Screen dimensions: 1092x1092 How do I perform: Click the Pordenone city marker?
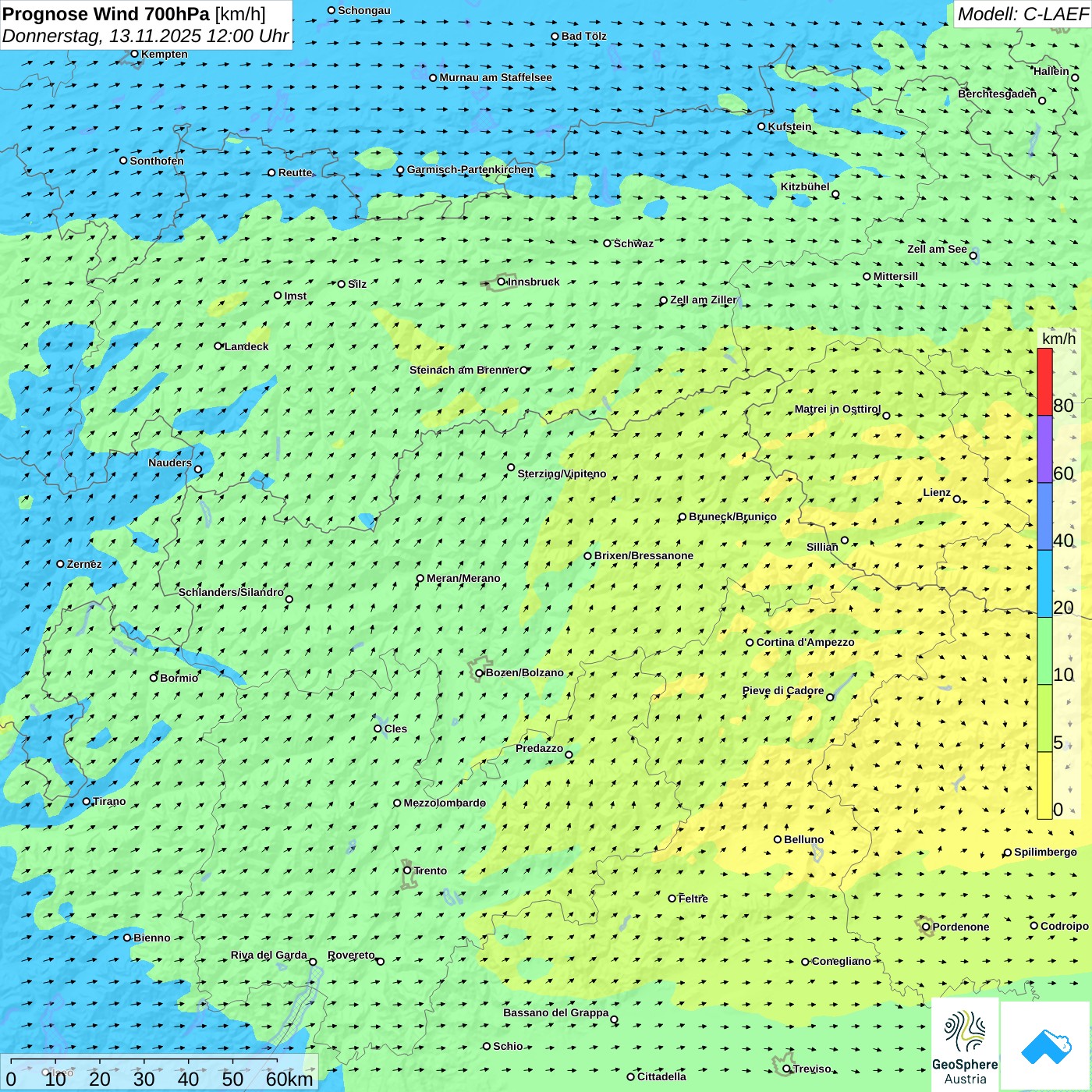(x=927, y=927)
